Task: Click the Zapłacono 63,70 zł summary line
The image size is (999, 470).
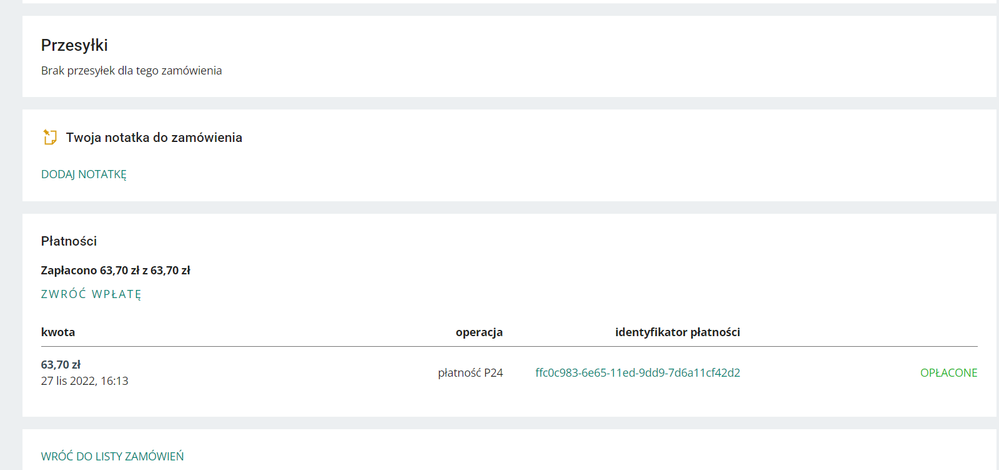Action: pyautogui.click(x=116, y=270)
